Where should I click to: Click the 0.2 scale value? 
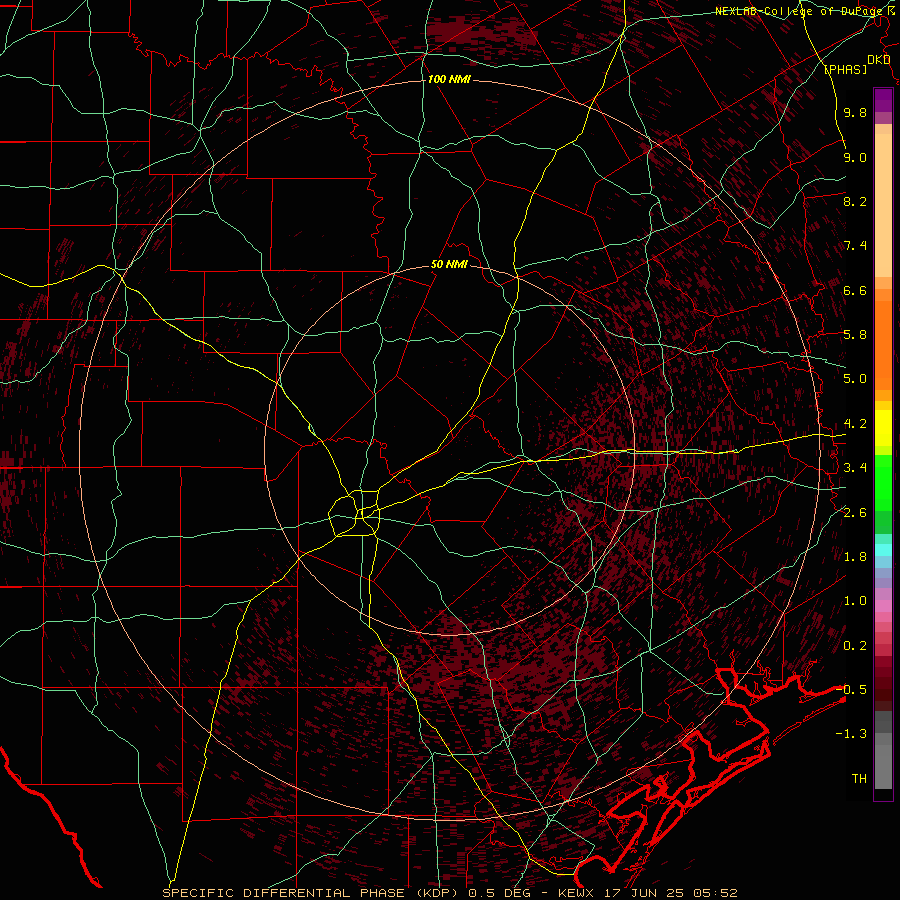[855, 646]
